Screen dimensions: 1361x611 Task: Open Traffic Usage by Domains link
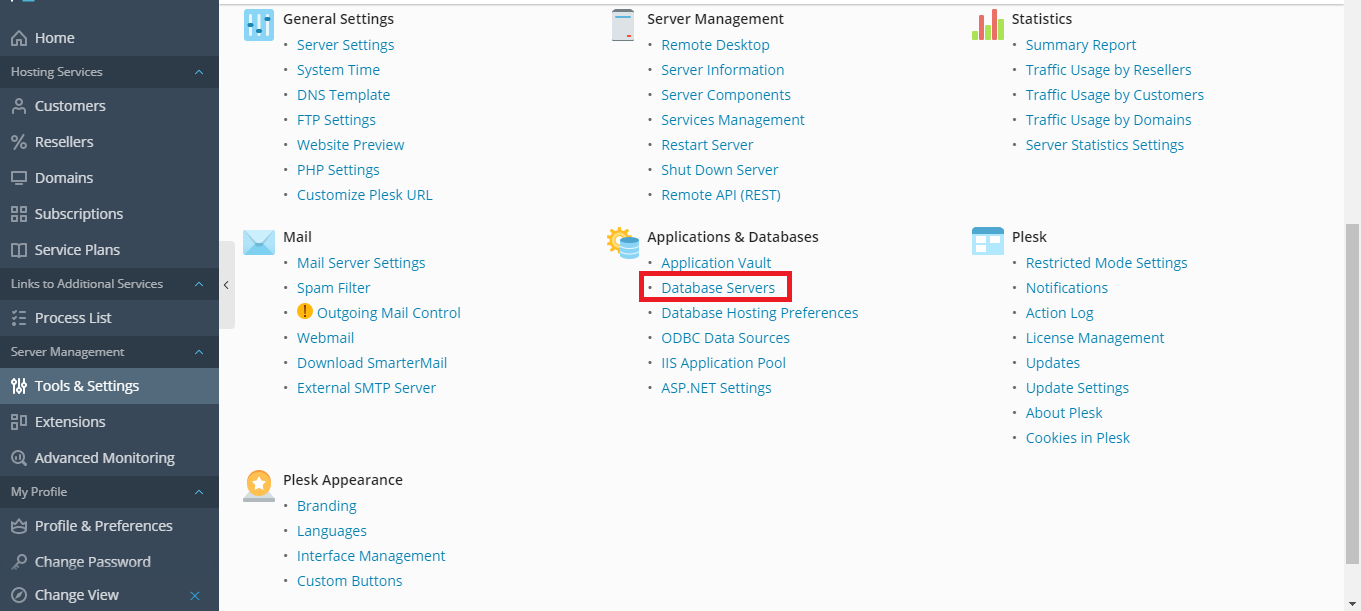tap(1108, 120)
